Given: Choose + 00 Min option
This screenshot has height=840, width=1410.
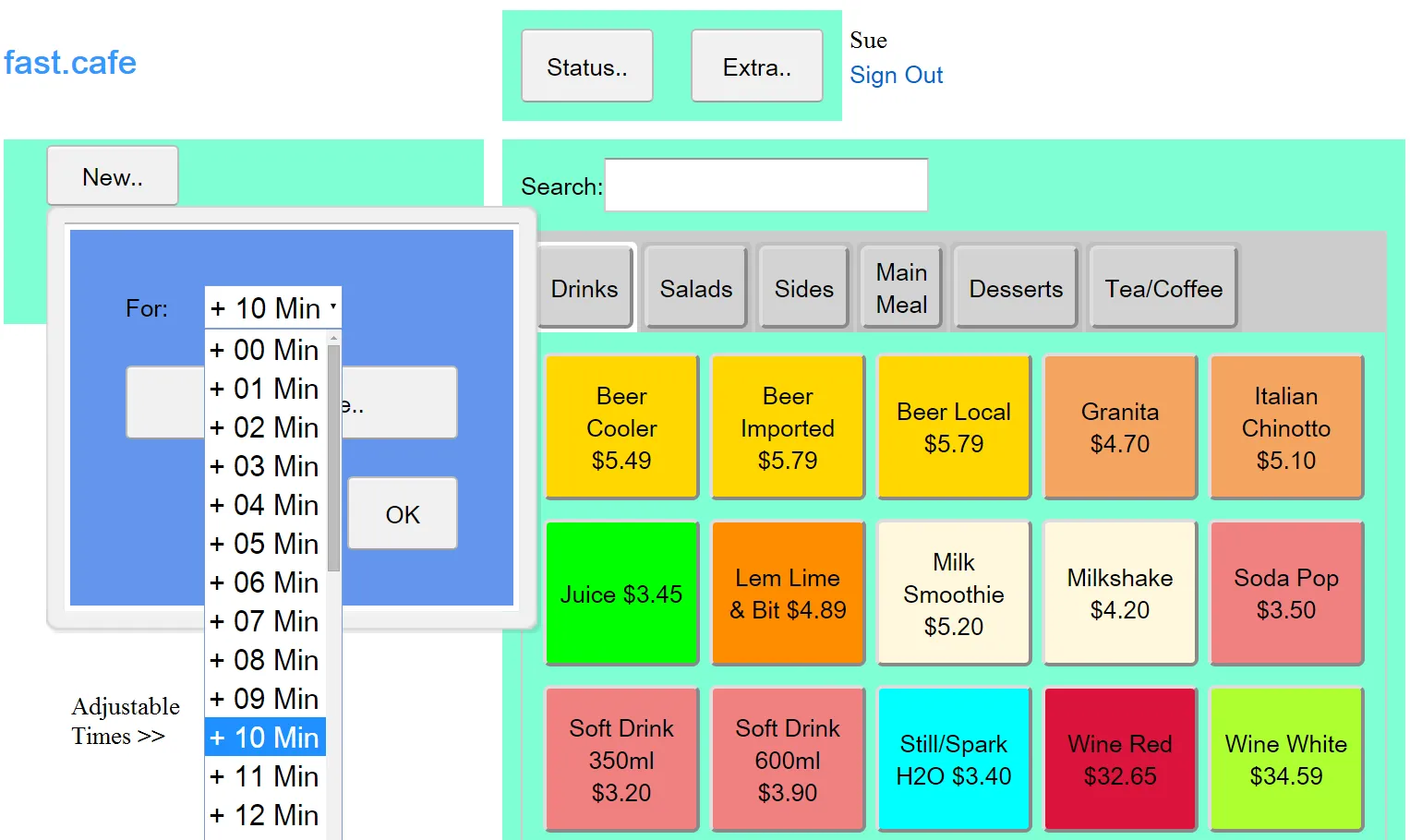Looking at the screenshot, I should [x=265, y=350].
